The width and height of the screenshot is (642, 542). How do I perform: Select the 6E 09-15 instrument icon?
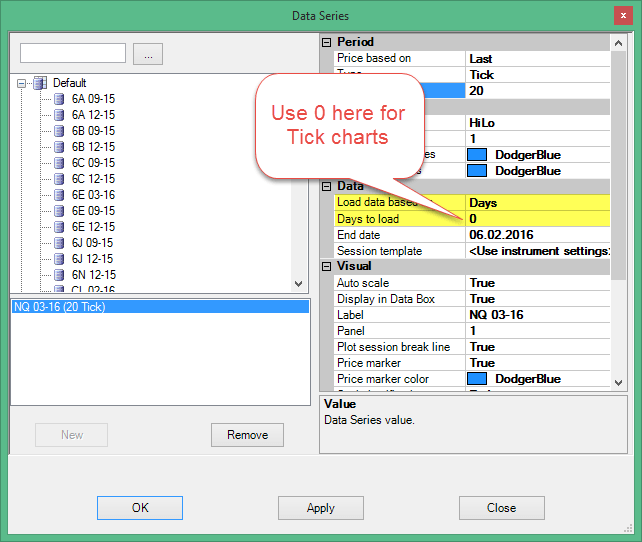tap(59, 211)
